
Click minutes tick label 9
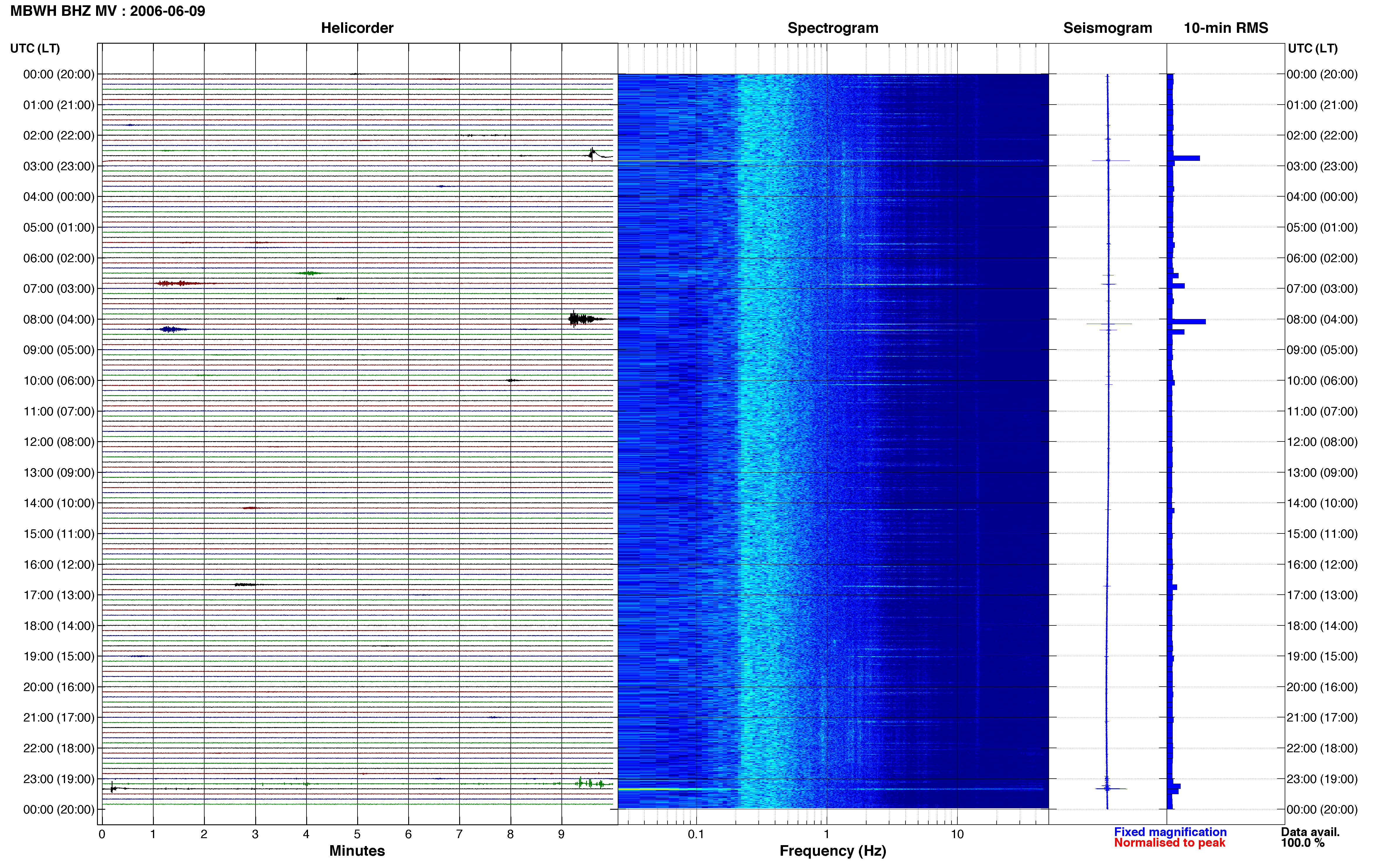point(561,834)
